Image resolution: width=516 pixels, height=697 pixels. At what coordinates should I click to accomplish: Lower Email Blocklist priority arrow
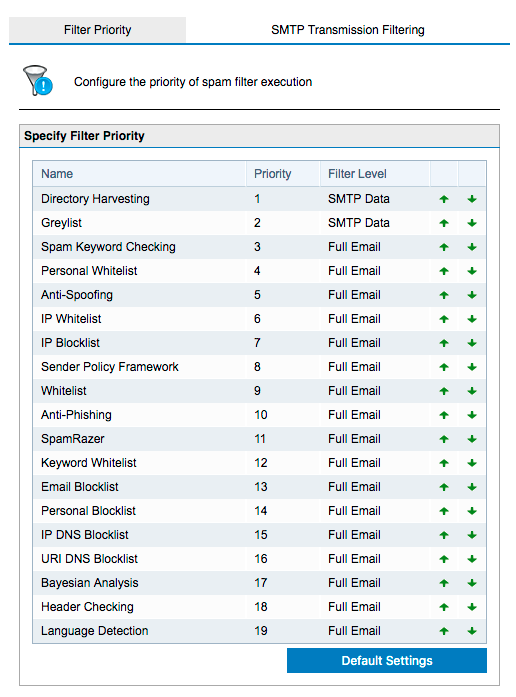[472, 487]
